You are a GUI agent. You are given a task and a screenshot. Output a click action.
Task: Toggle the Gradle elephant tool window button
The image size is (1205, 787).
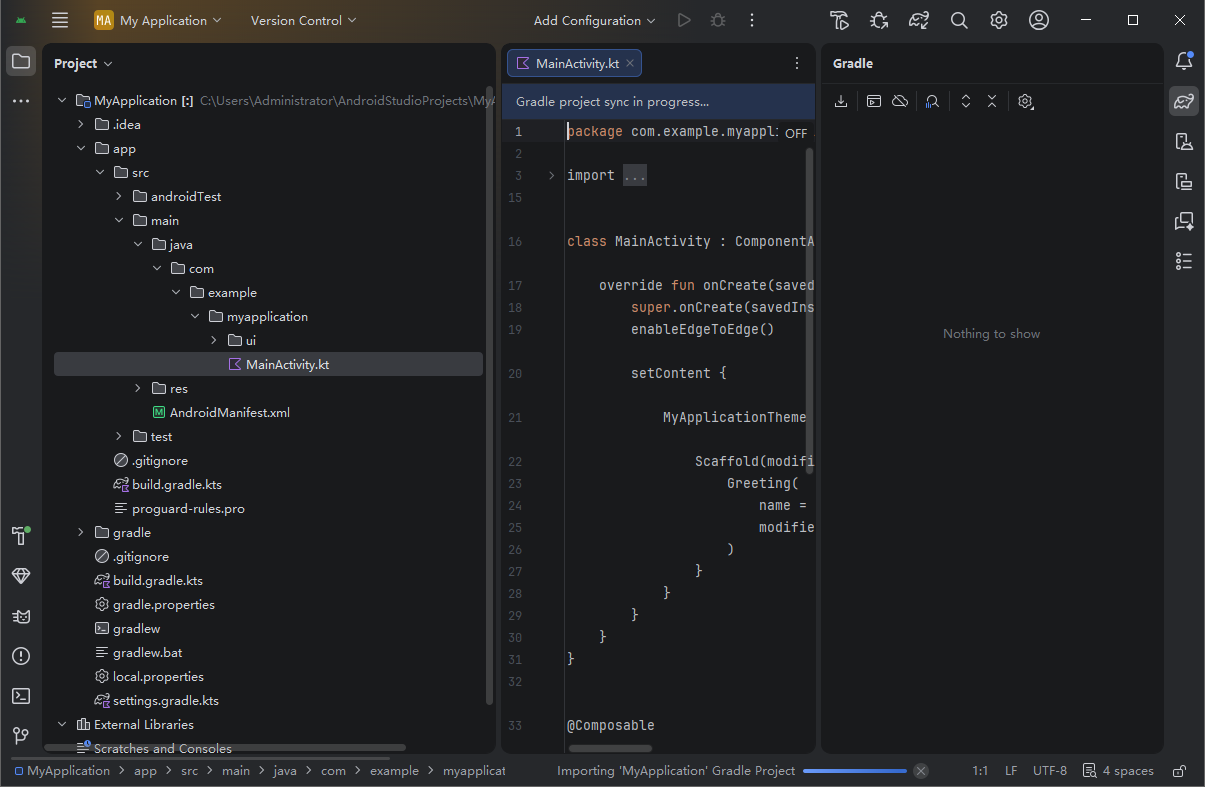pos(1184,101)
